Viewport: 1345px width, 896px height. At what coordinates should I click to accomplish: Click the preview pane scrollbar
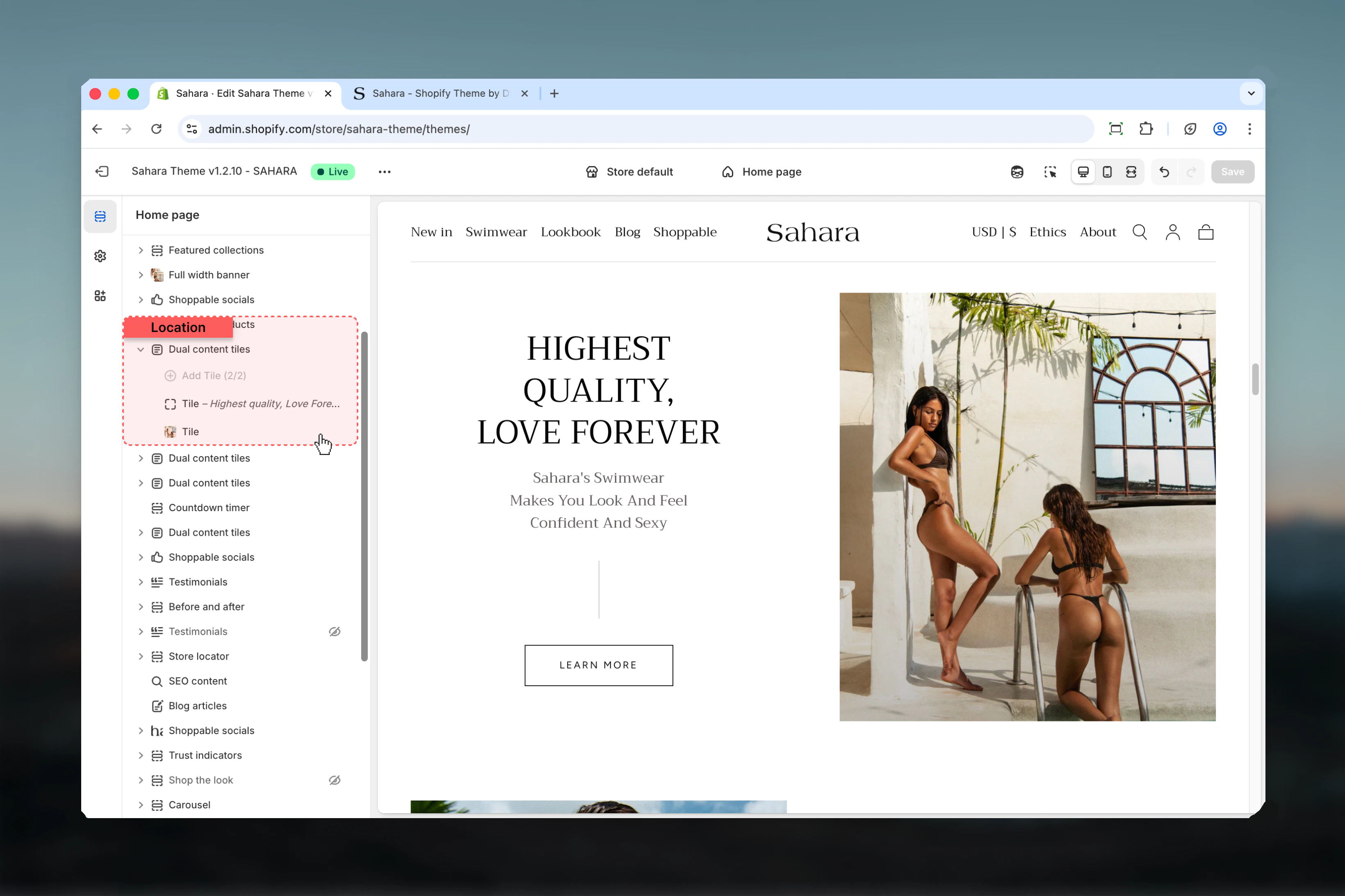(1255, 379)
